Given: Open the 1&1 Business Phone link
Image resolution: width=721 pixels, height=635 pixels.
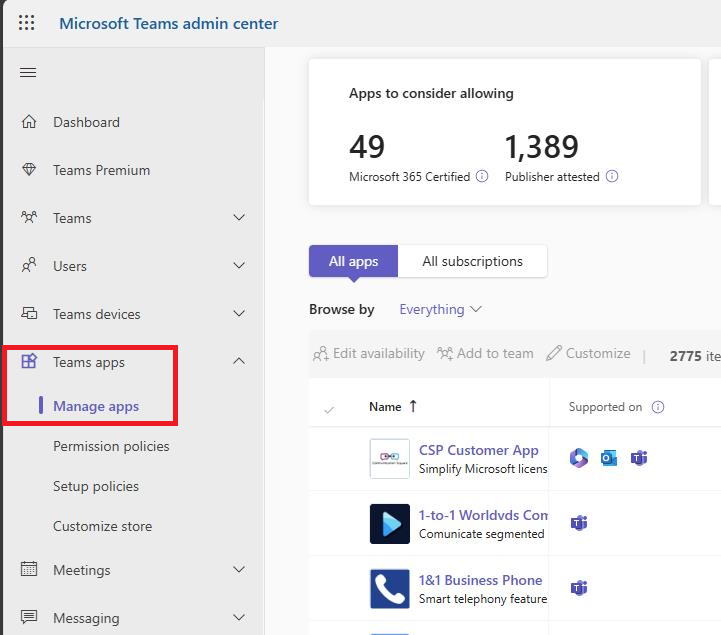Looking at the screenshot, I should point(480,580).
